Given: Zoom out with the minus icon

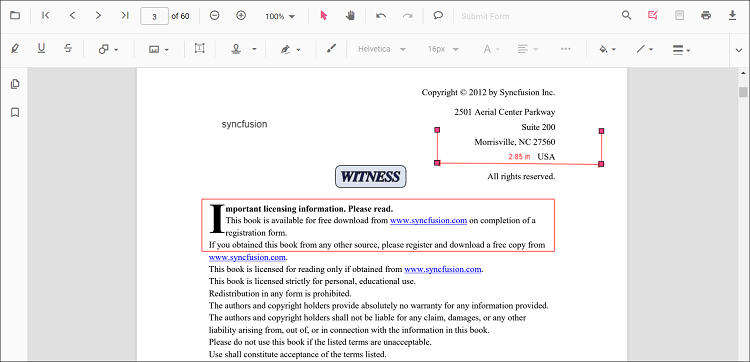Looking at the screenshot, I should pos(215,16).
